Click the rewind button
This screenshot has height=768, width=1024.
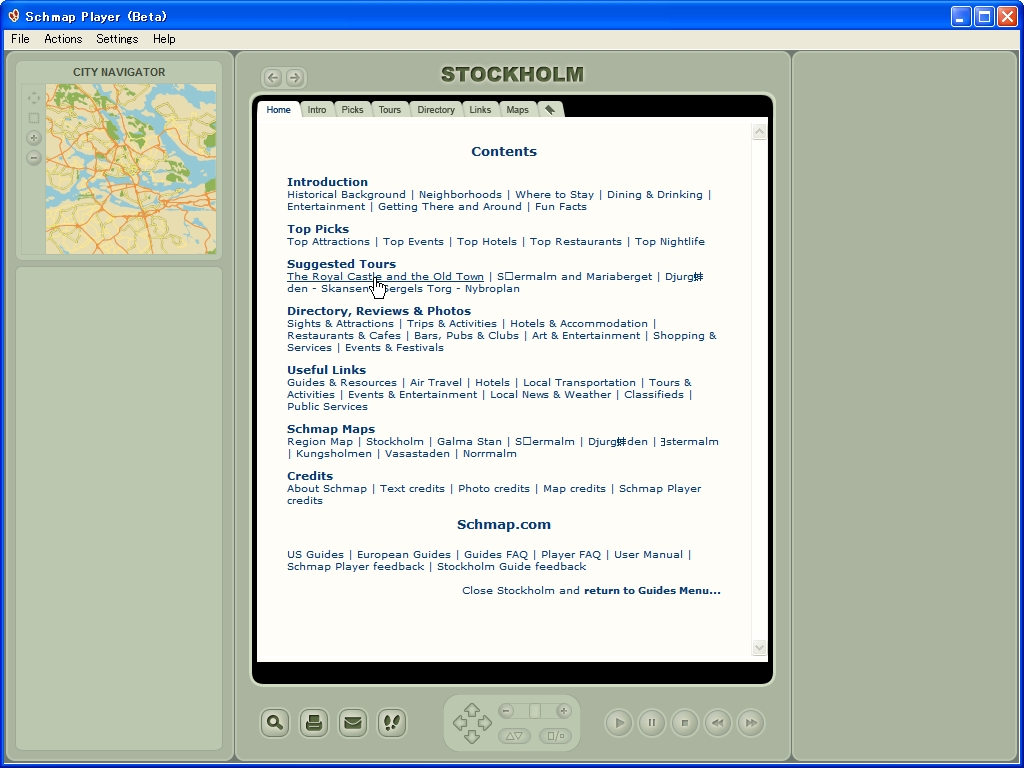pyautogui.click(x=718, y=723)
